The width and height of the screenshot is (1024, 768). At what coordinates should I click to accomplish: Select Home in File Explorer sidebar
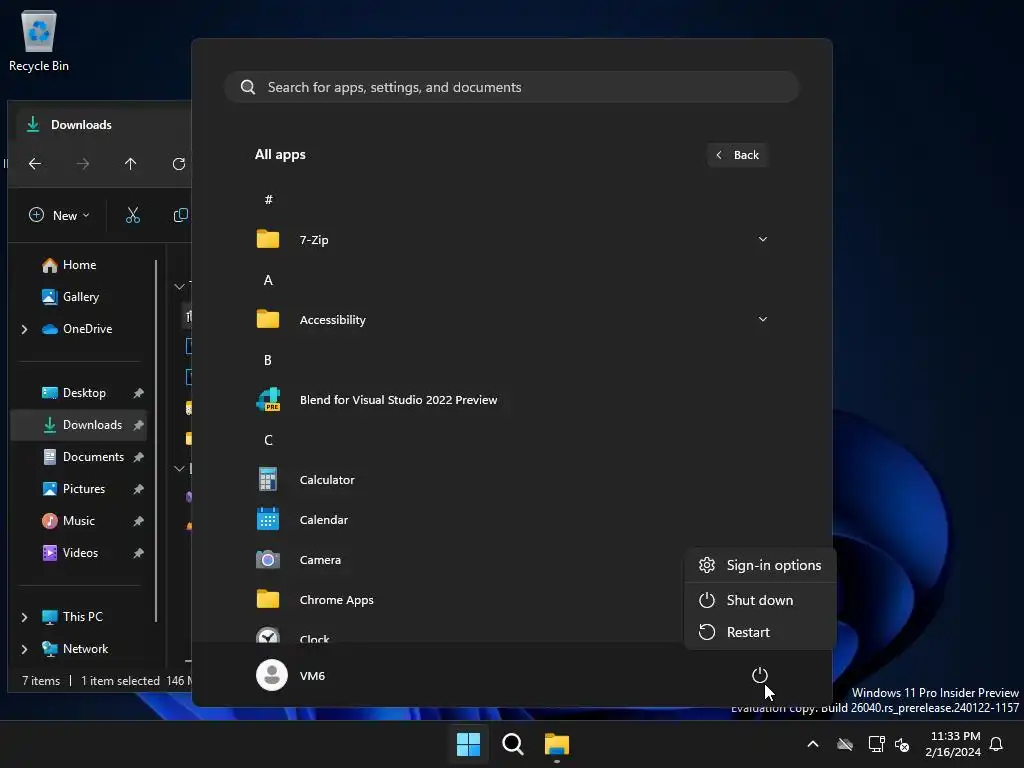click(x=80, y=264)
